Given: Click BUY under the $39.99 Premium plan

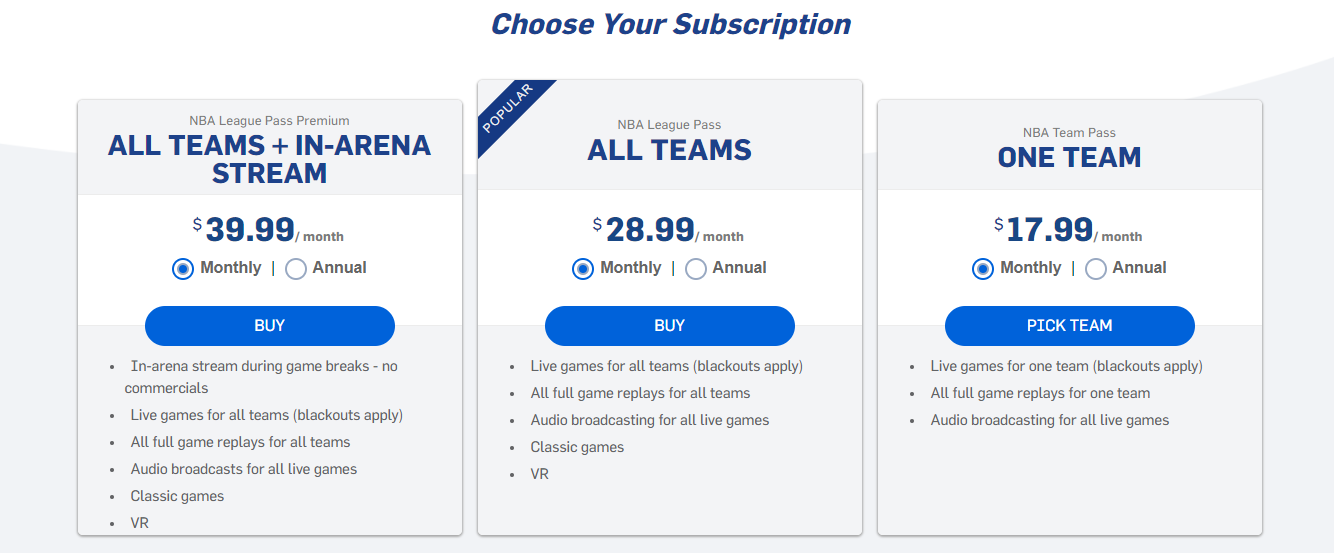Looking at the screenshot, I should 270,326.
